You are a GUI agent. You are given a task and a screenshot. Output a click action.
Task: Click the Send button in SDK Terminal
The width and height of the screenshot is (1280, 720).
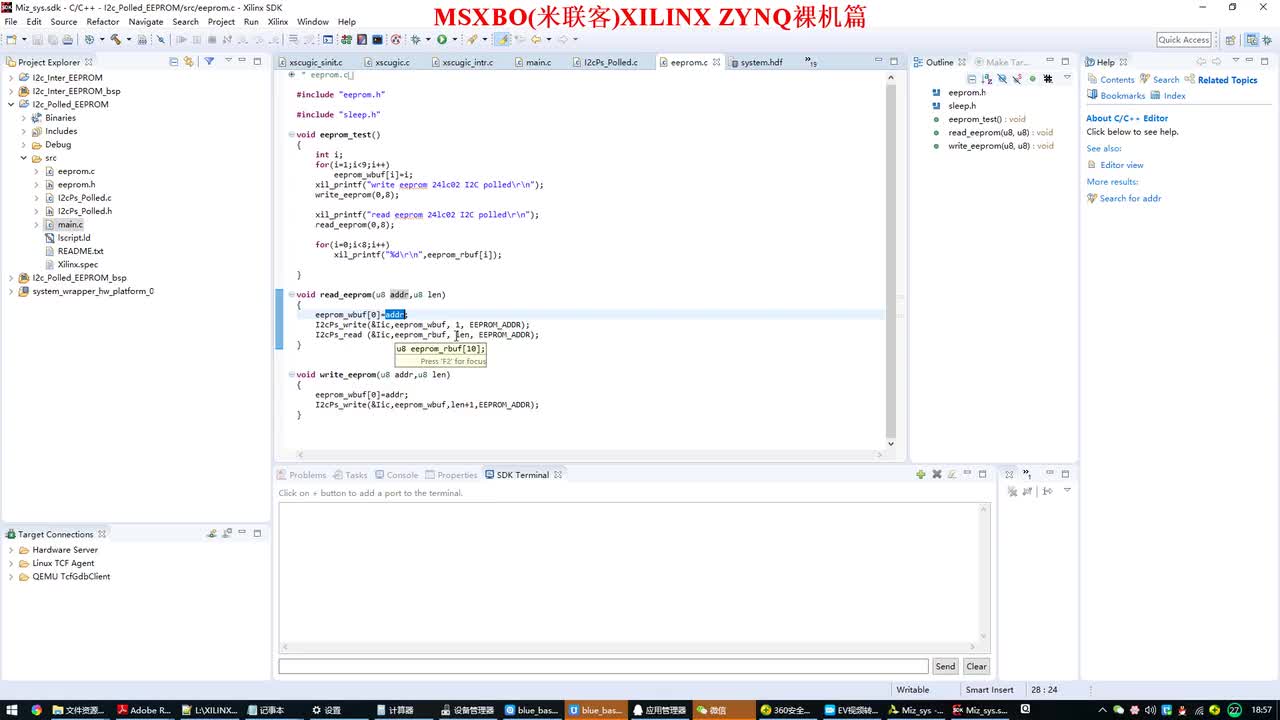point(945,666)
